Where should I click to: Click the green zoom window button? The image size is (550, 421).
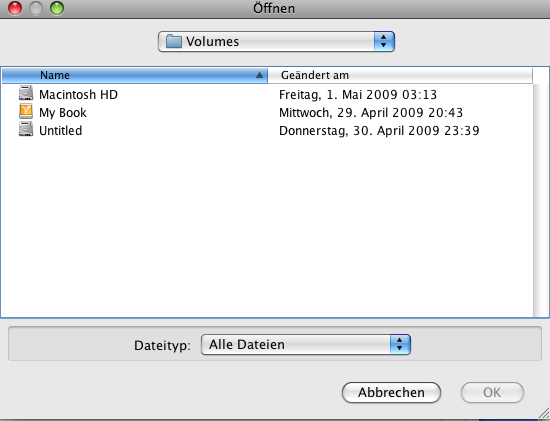point(57,8)
